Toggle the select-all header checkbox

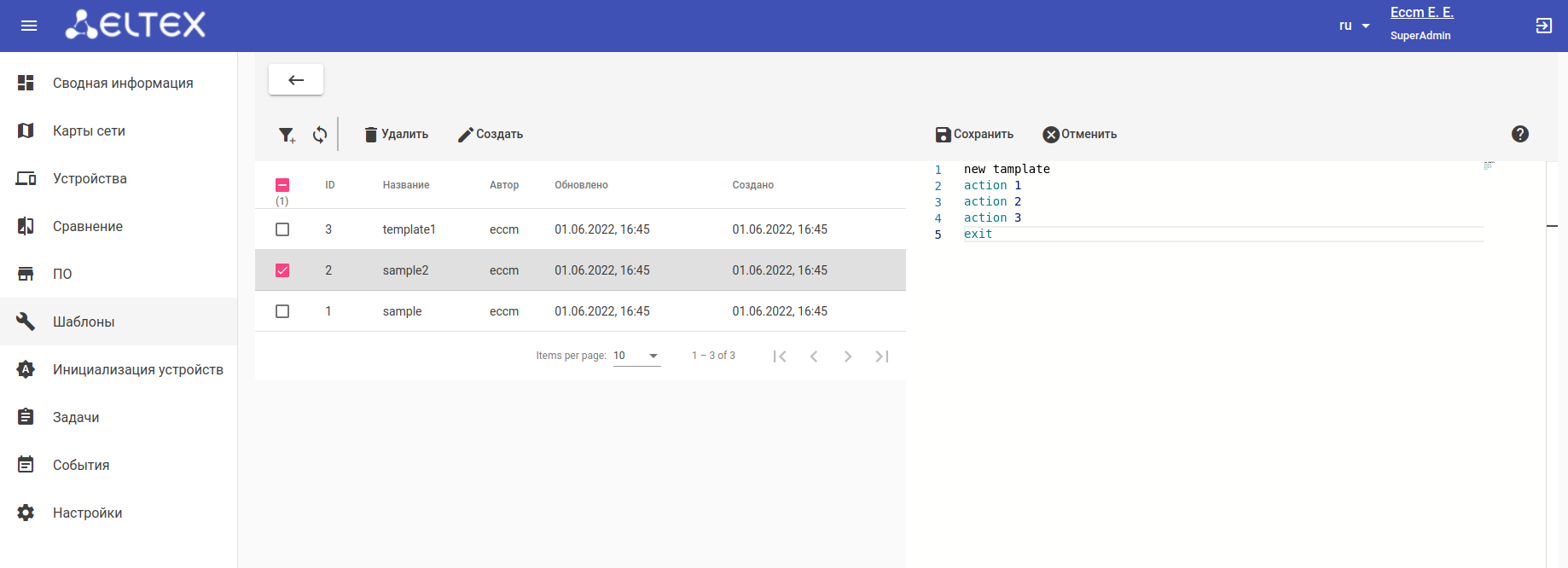tap(282, 185)
